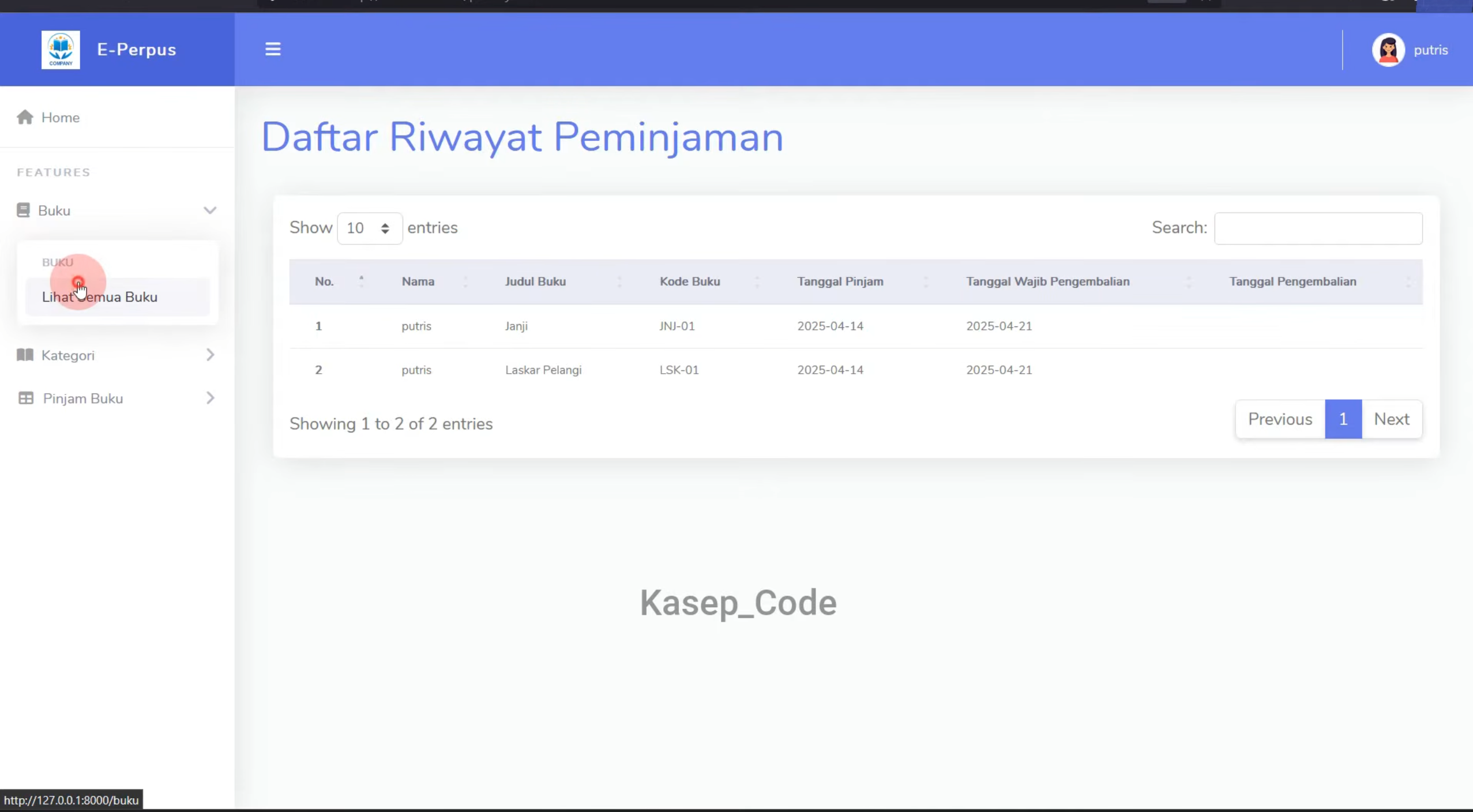Click the Kategori open-book icon

tap(25, 355)
